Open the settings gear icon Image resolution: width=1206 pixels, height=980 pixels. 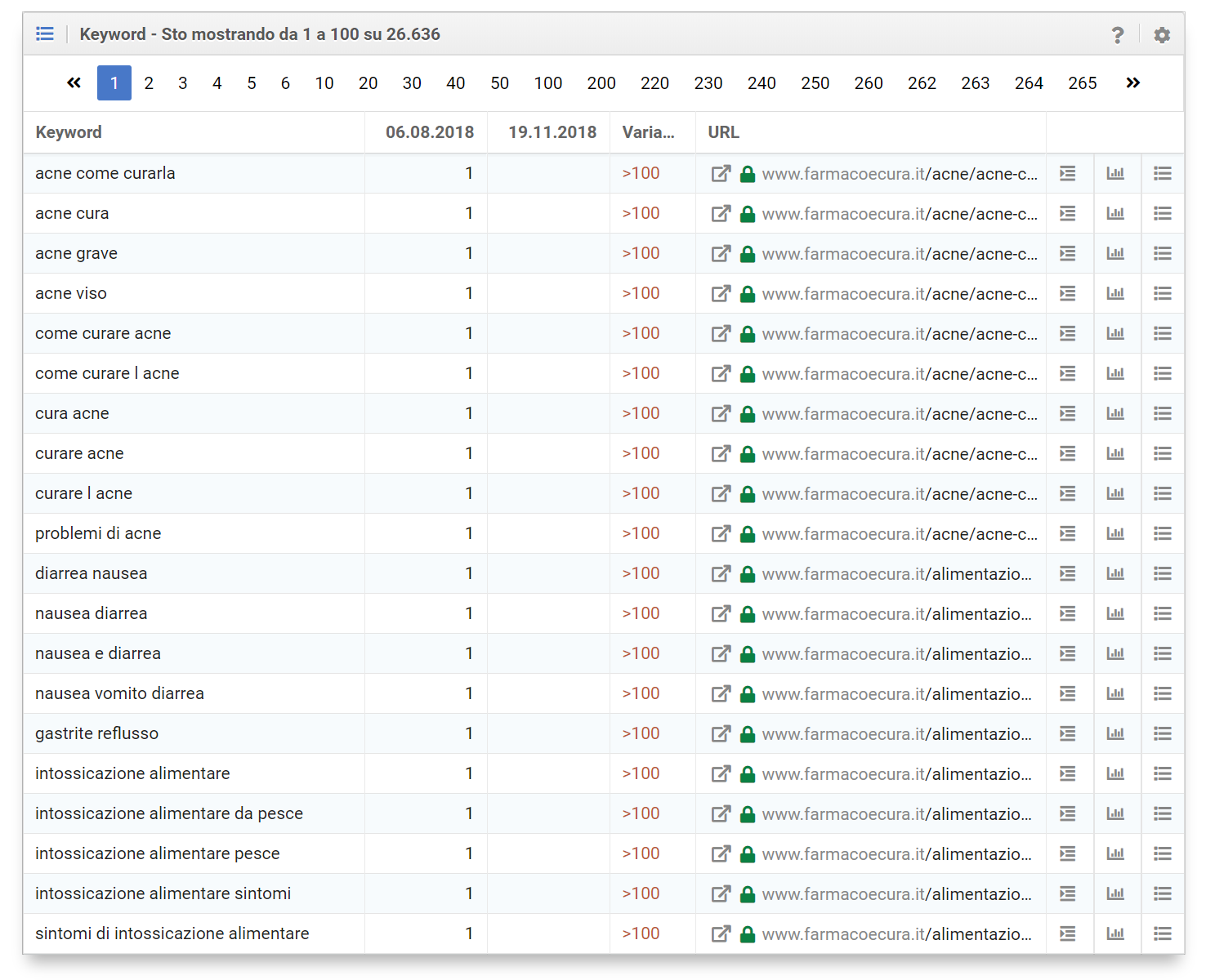click(x=1162, y=35)
